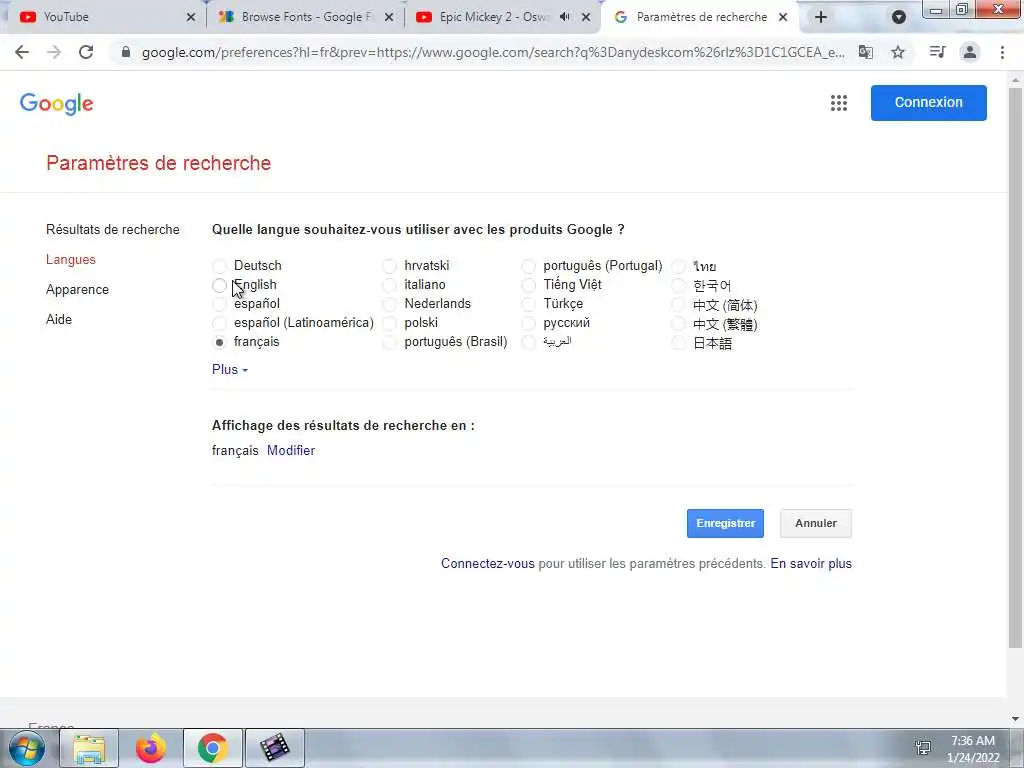Click Modifier next to français
The image size is (1024, 768).
point(291,451)
